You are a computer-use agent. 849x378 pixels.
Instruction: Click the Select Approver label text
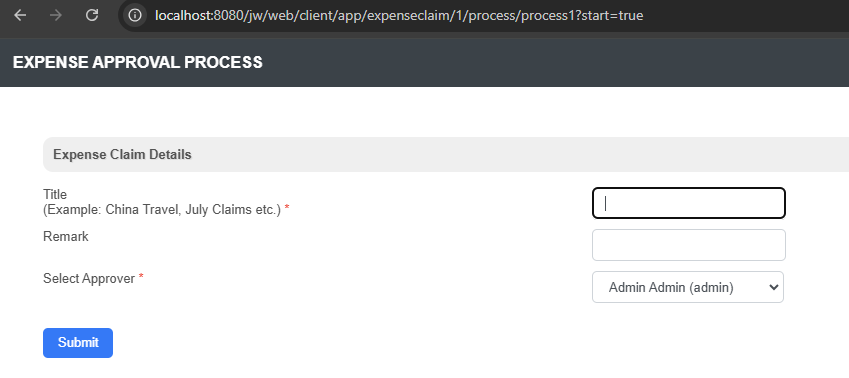click(89, 278)
